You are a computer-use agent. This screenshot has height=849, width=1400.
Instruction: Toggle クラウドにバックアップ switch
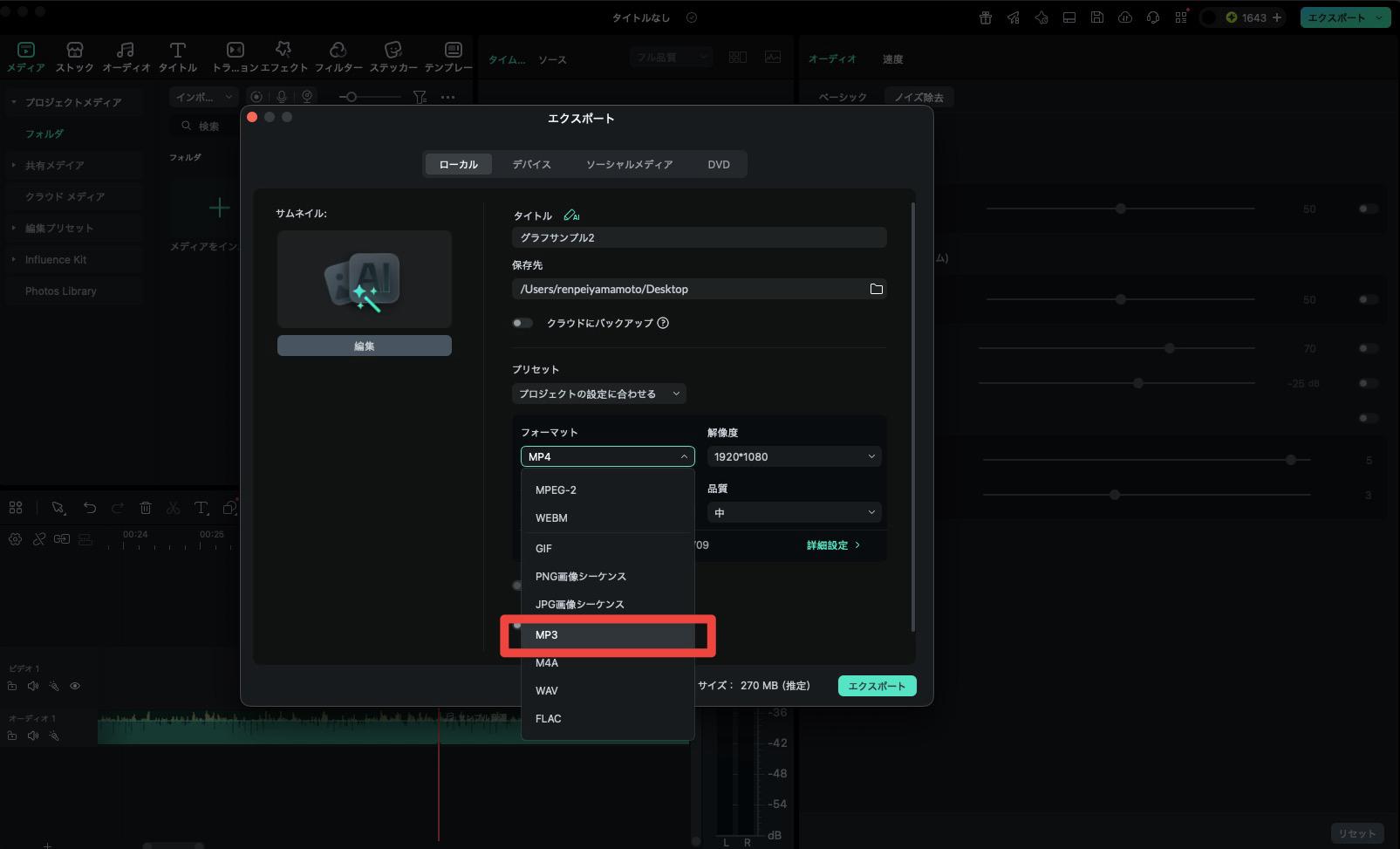click(x=522, y=323)
